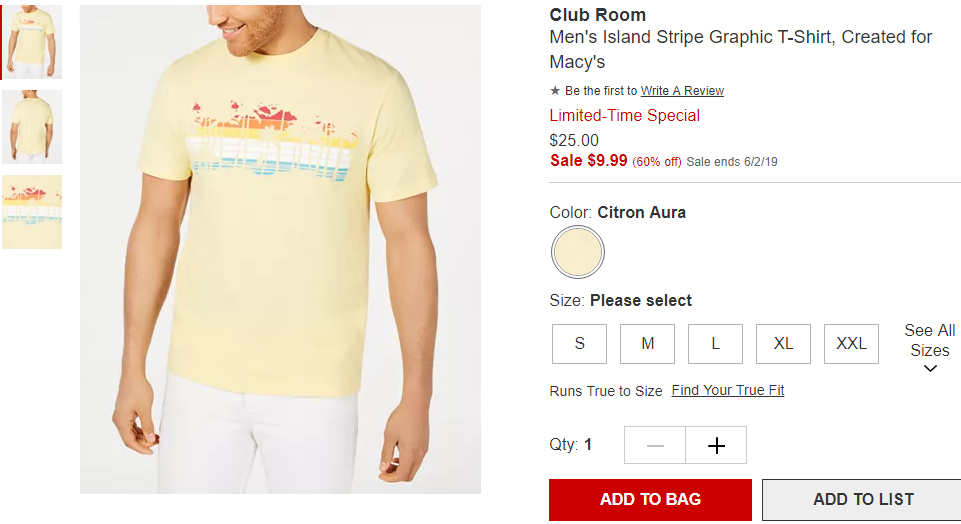
Task: Open the Write A Review link
Action: [x=682, y=91]
